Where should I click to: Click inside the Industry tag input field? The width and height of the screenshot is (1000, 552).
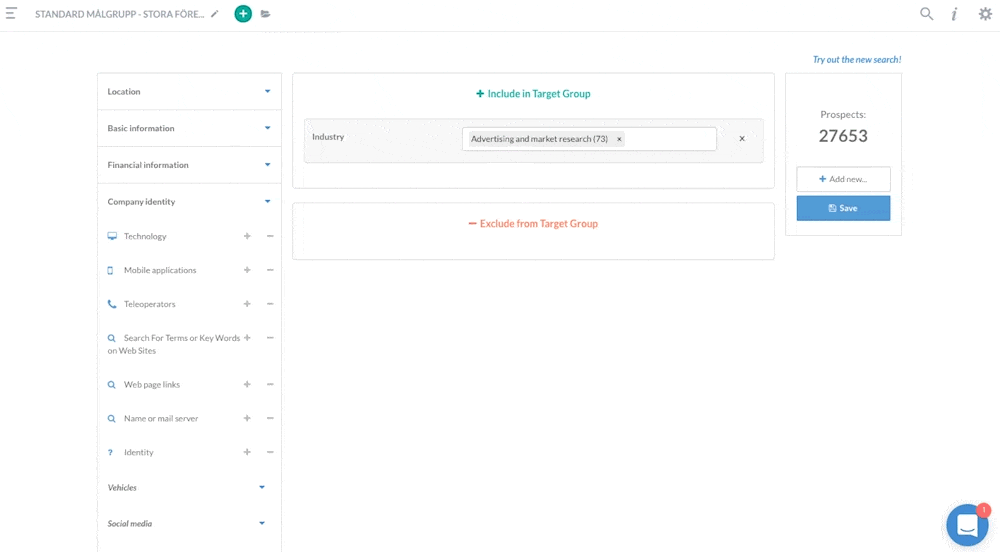pyautogui.click(x=670, y=139)
